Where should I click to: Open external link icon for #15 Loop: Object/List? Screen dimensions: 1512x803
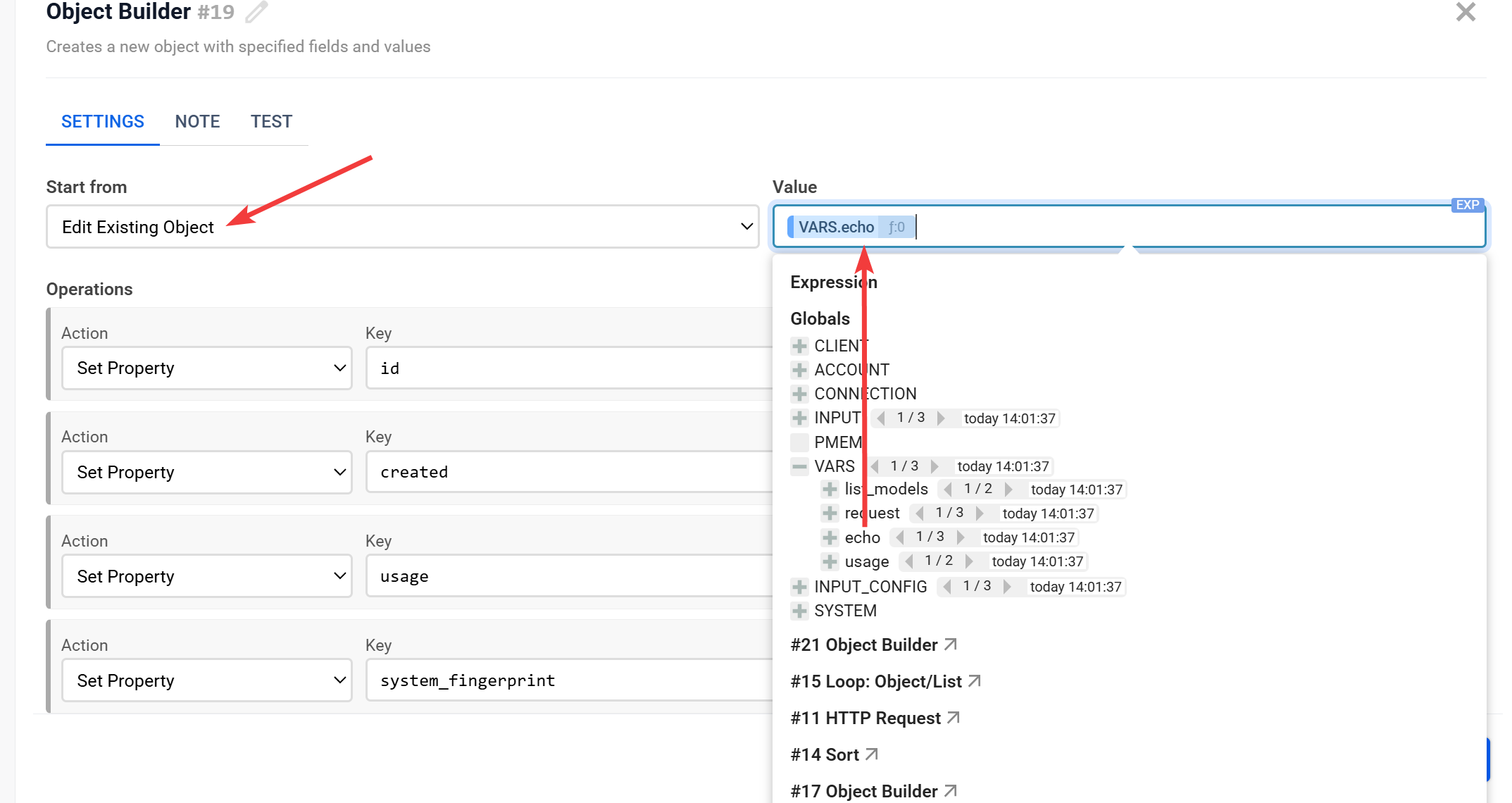click(975, 681)
